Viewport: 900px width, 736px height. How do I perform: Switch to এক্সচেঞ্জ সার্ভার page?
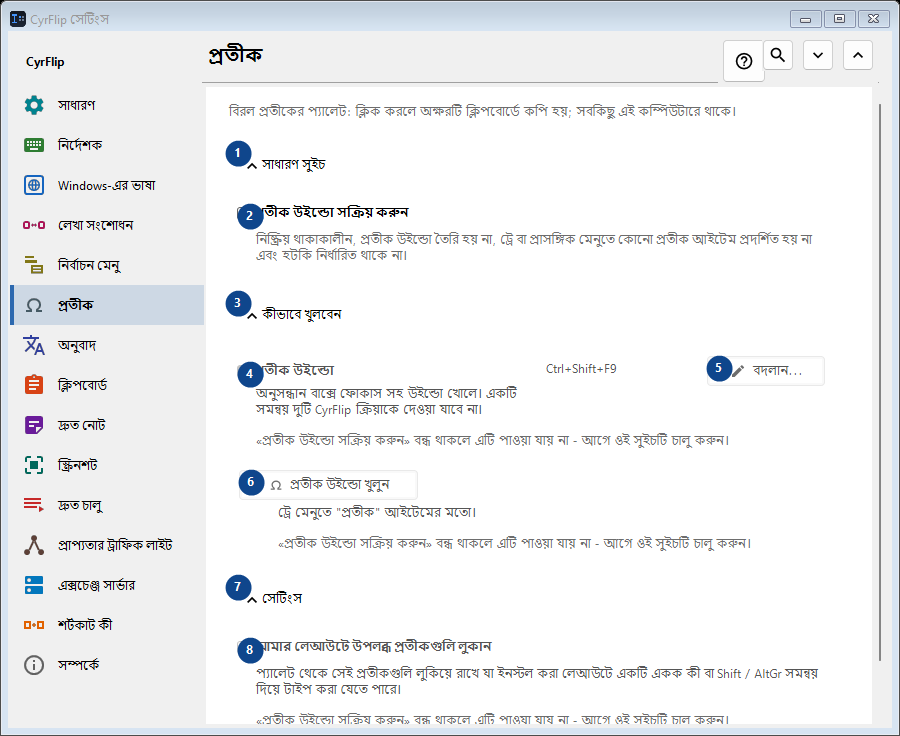107,585
